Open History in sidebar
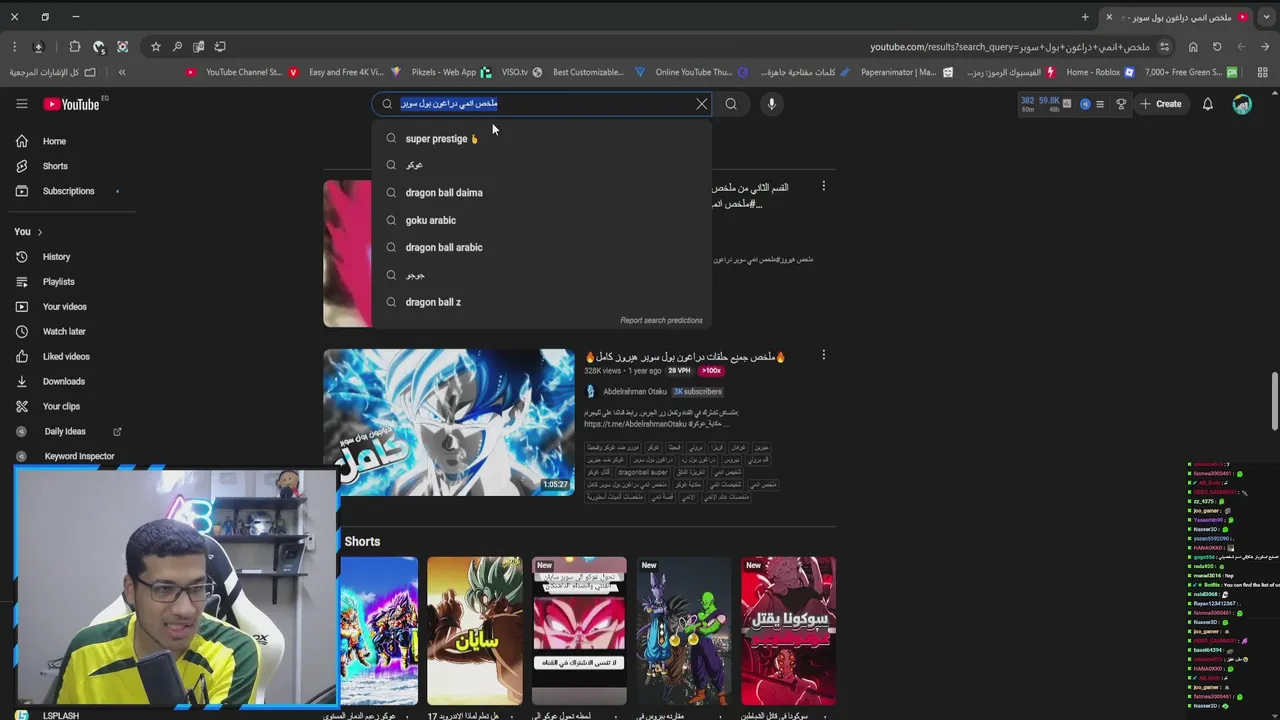The width and height of the screenshot is (1280, 720). [x=56, y=257]
